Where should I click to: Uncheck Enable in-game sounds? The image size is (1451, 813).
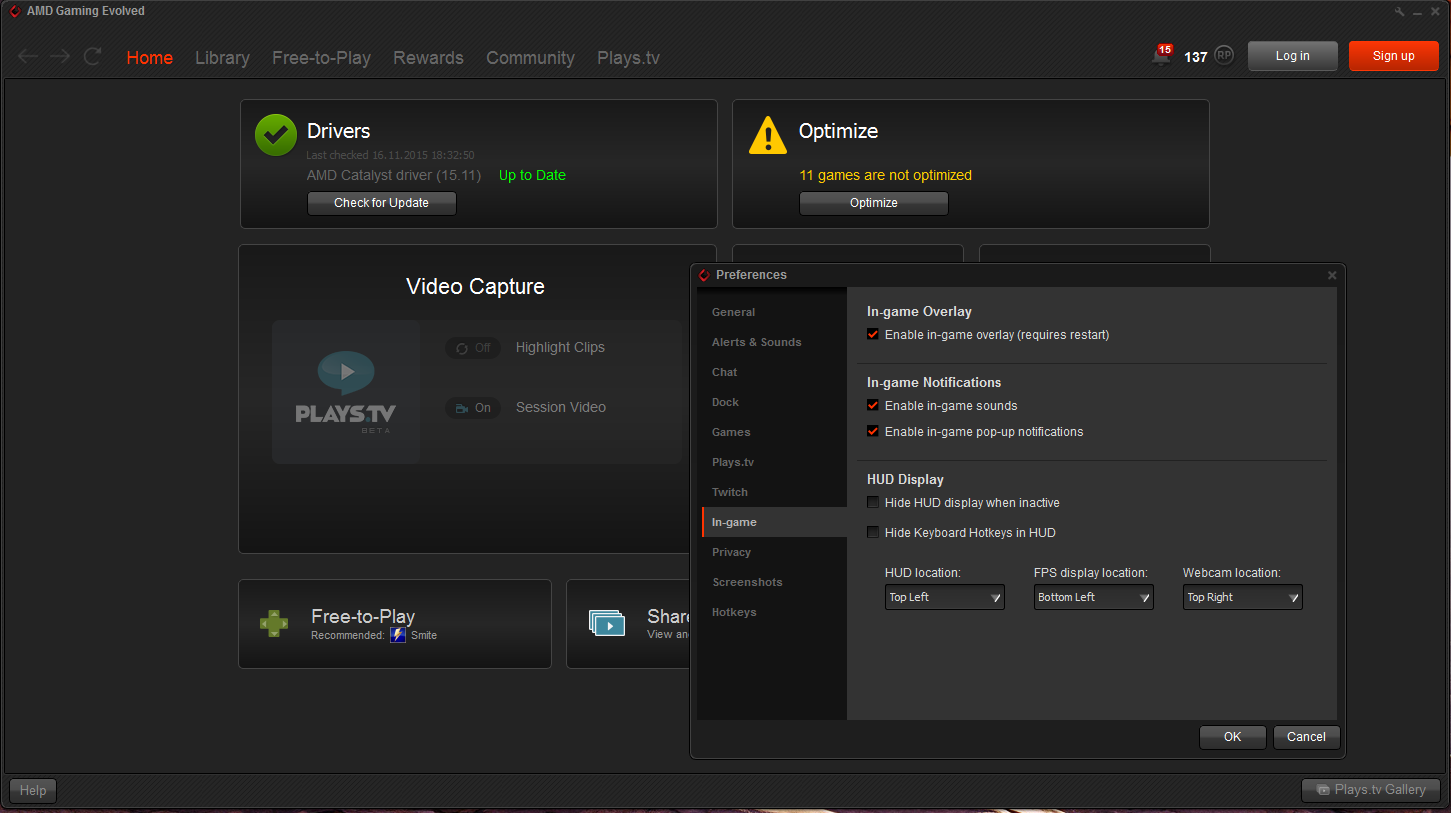(x=873, y=406)
